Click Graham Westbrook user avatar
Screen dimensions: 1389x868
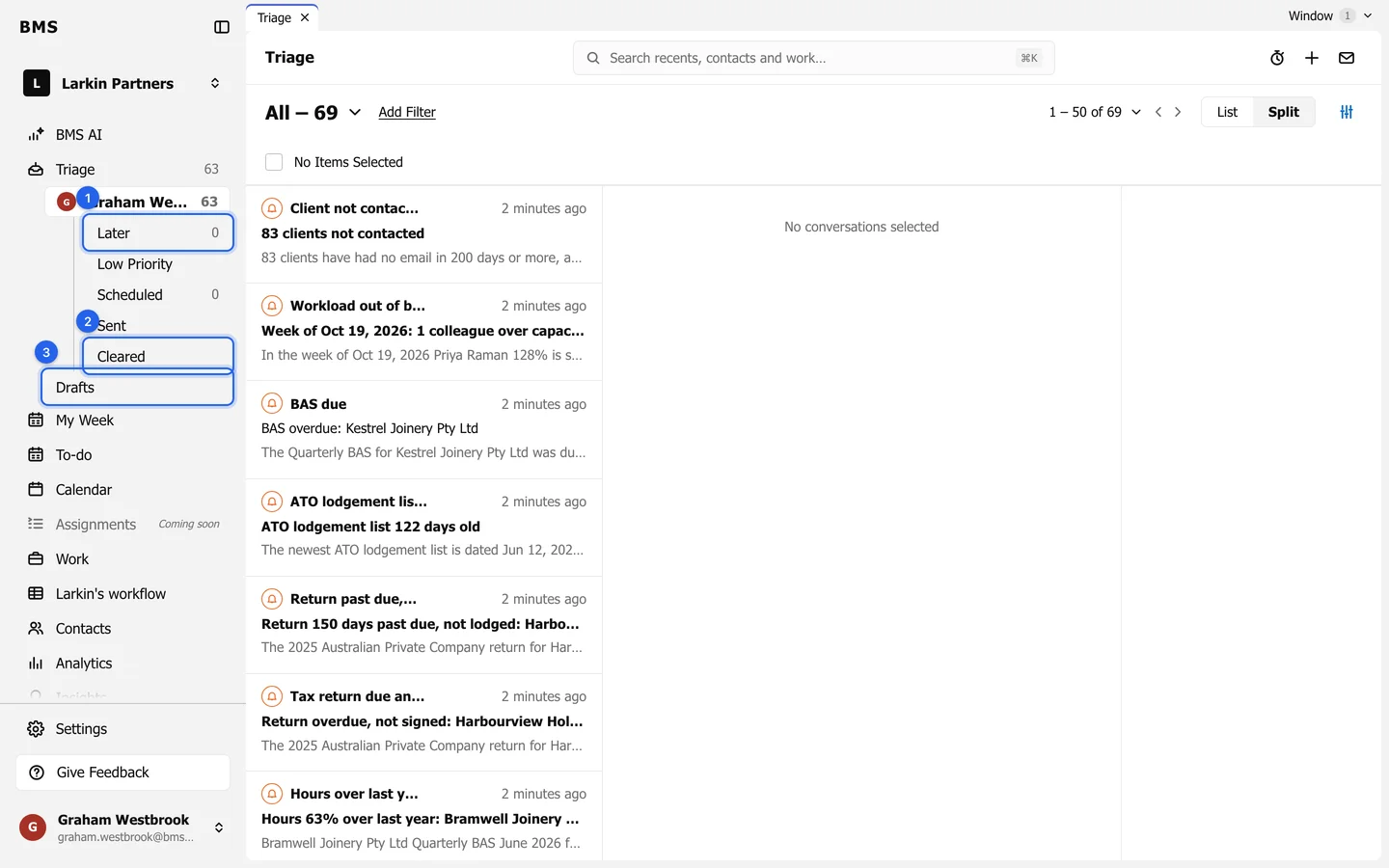click(33, 827)
